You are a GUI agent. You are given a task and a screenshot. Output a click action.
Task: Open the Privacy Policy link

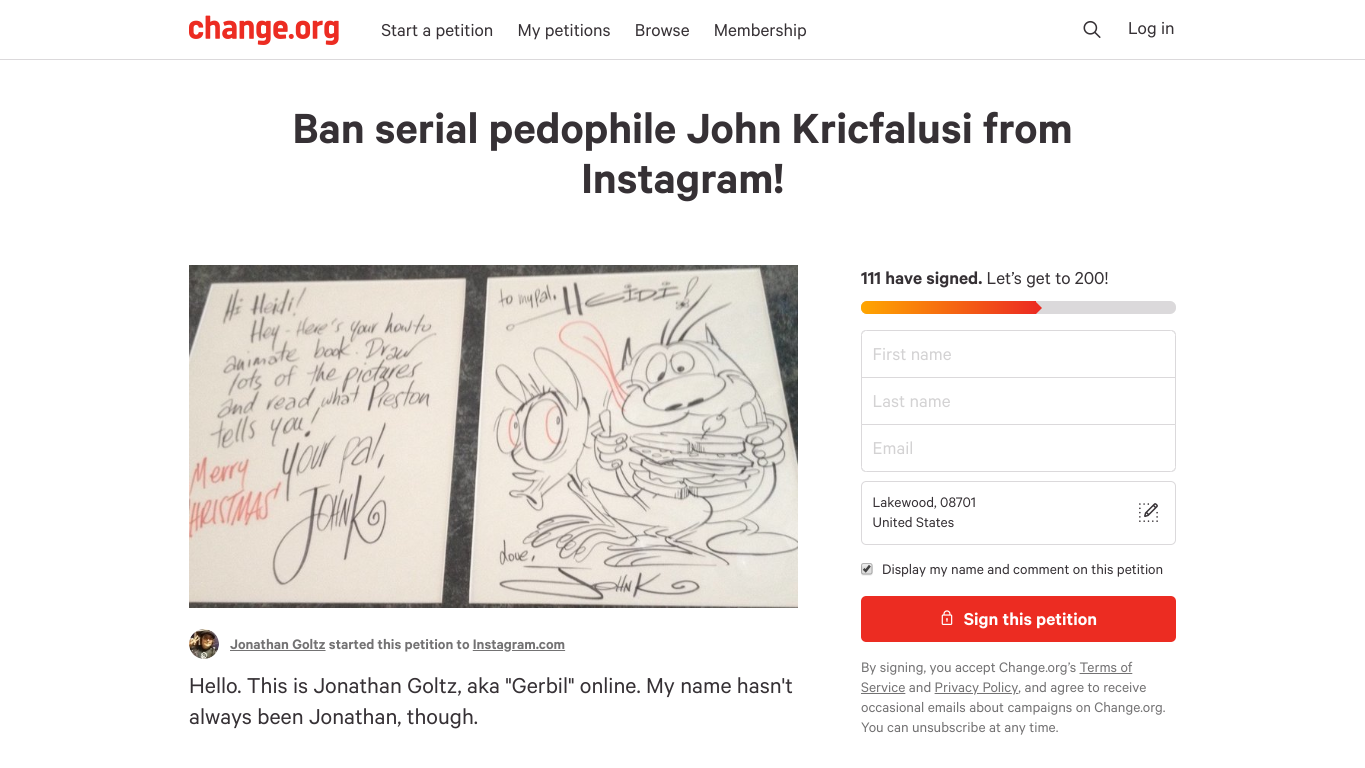click(976, 687)
